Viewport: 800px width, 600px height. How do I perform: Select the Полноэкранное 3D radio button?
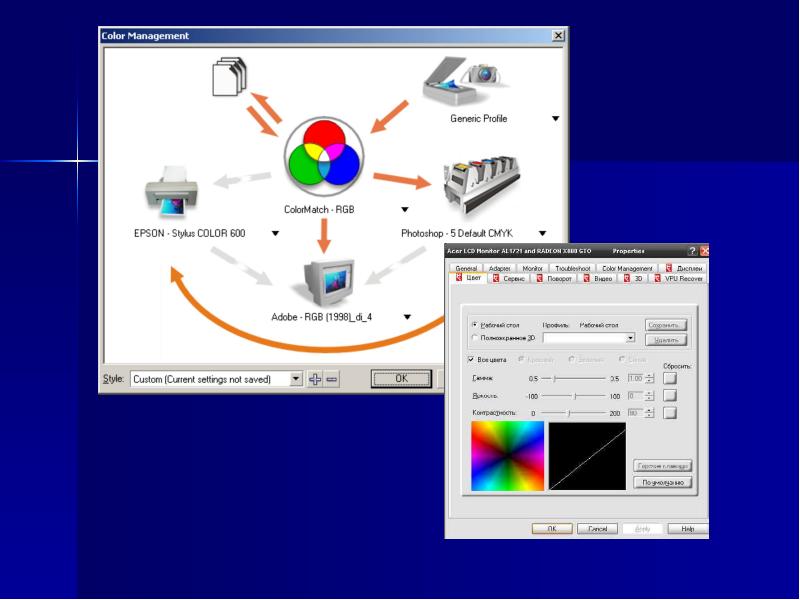pos(474,338)
